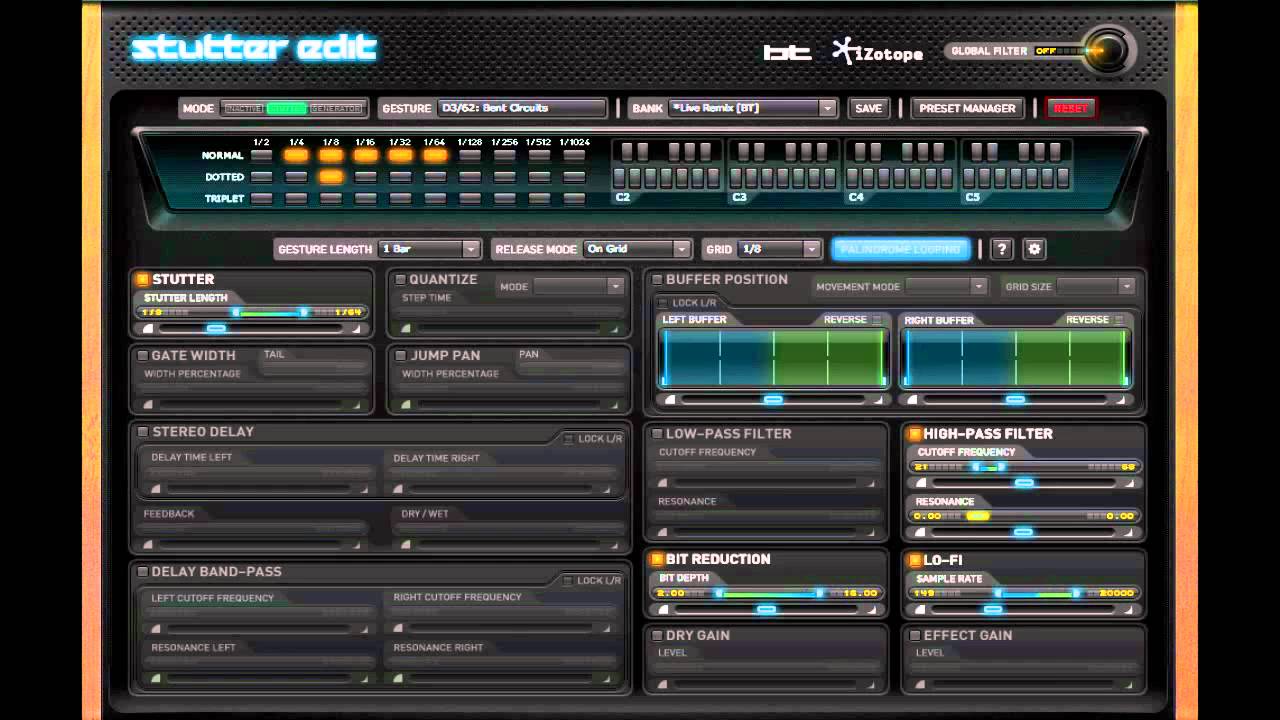Enable the Effect Gain module
Viewport: 1280px width, 720px height.
tap(915, 636)
